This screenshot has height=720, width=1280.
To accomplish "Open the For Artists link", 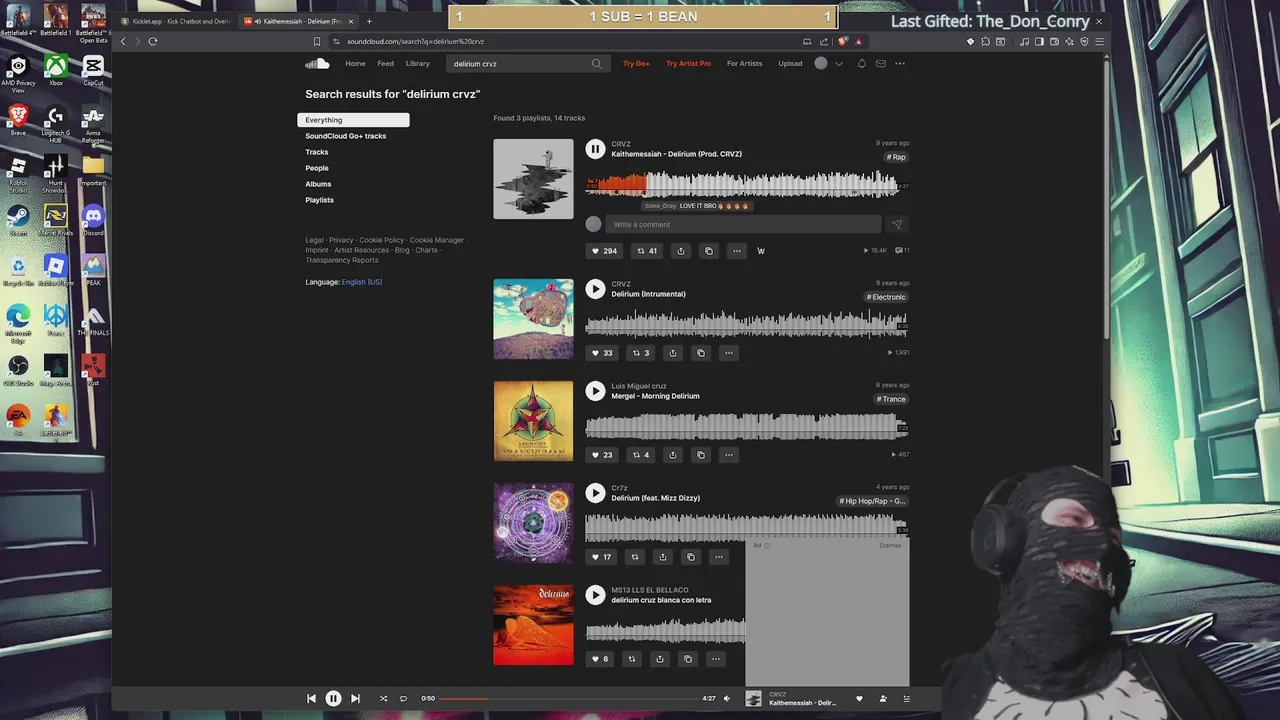I will (x=744, y=63).
